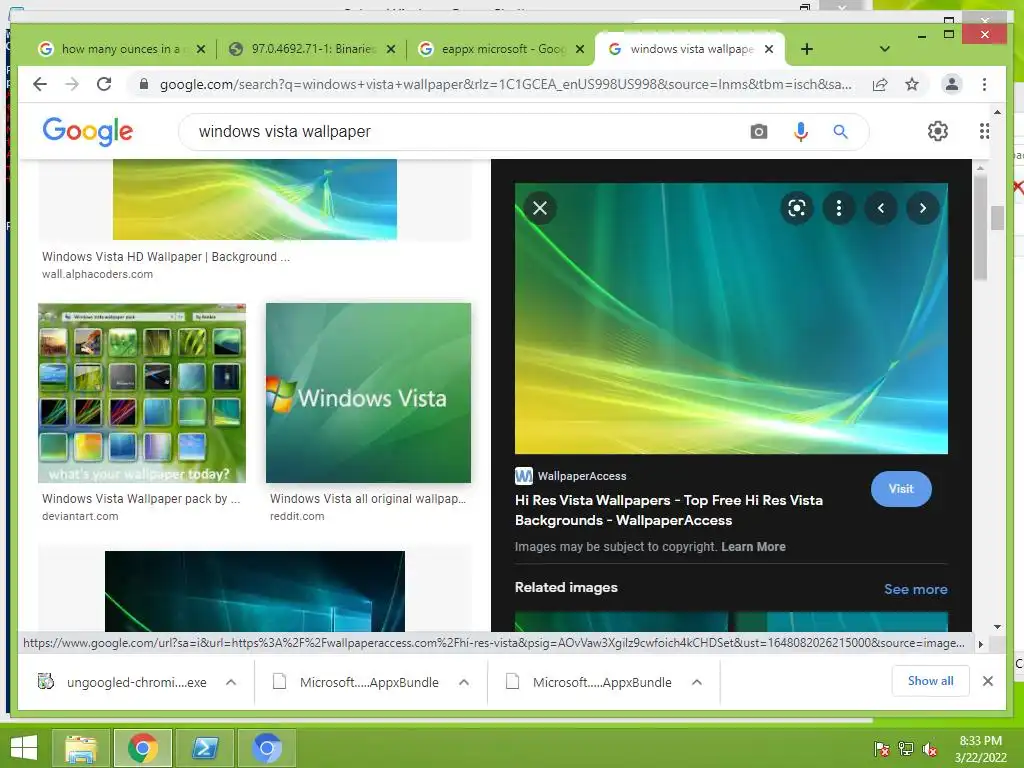Image resolution: width=1024 pixels, height=768 pixels.
Task: Click the network tray icon
Action: 906,750
